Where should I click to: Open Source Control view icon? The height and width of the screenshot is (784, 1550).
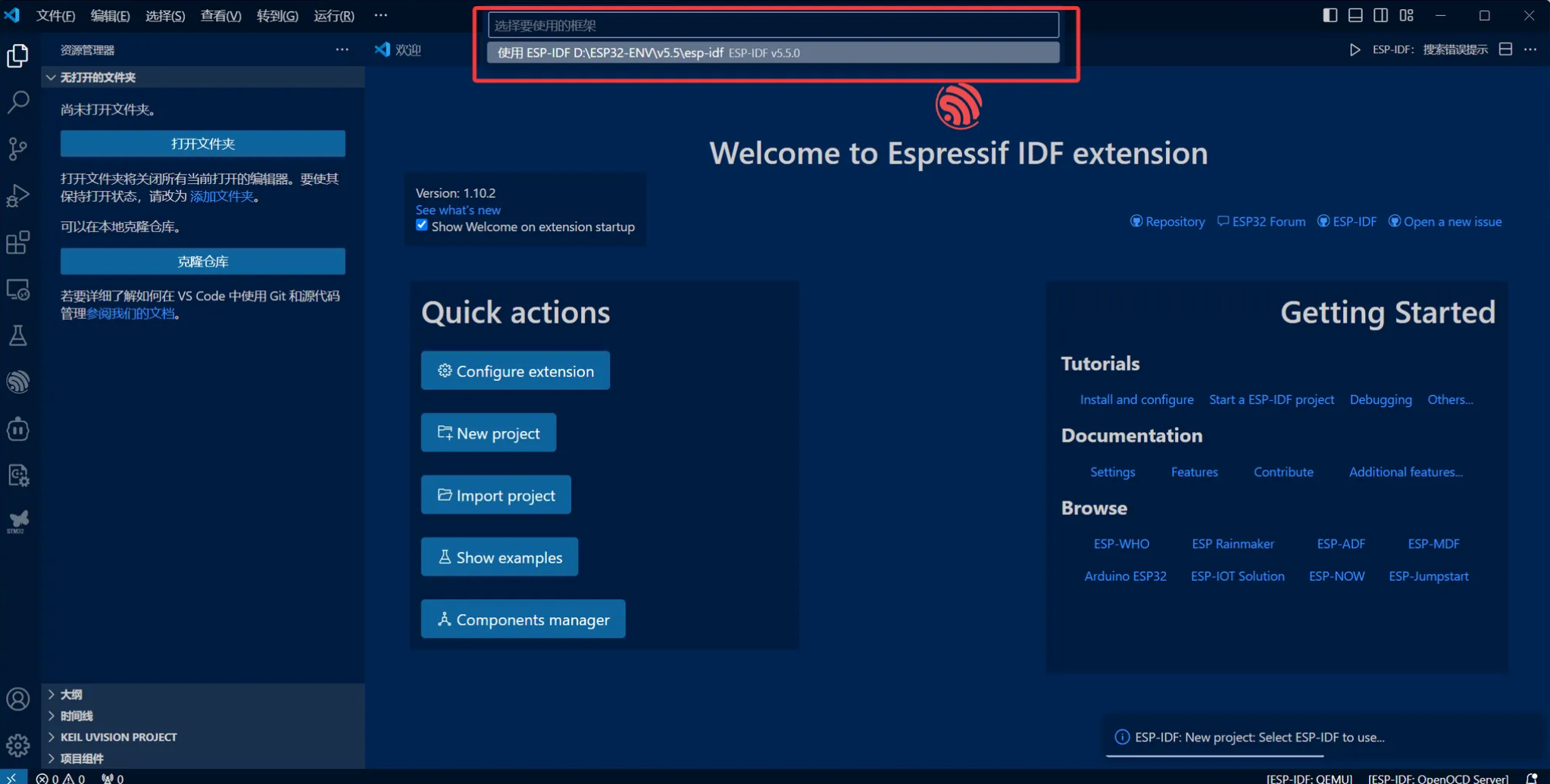[18, 148]
